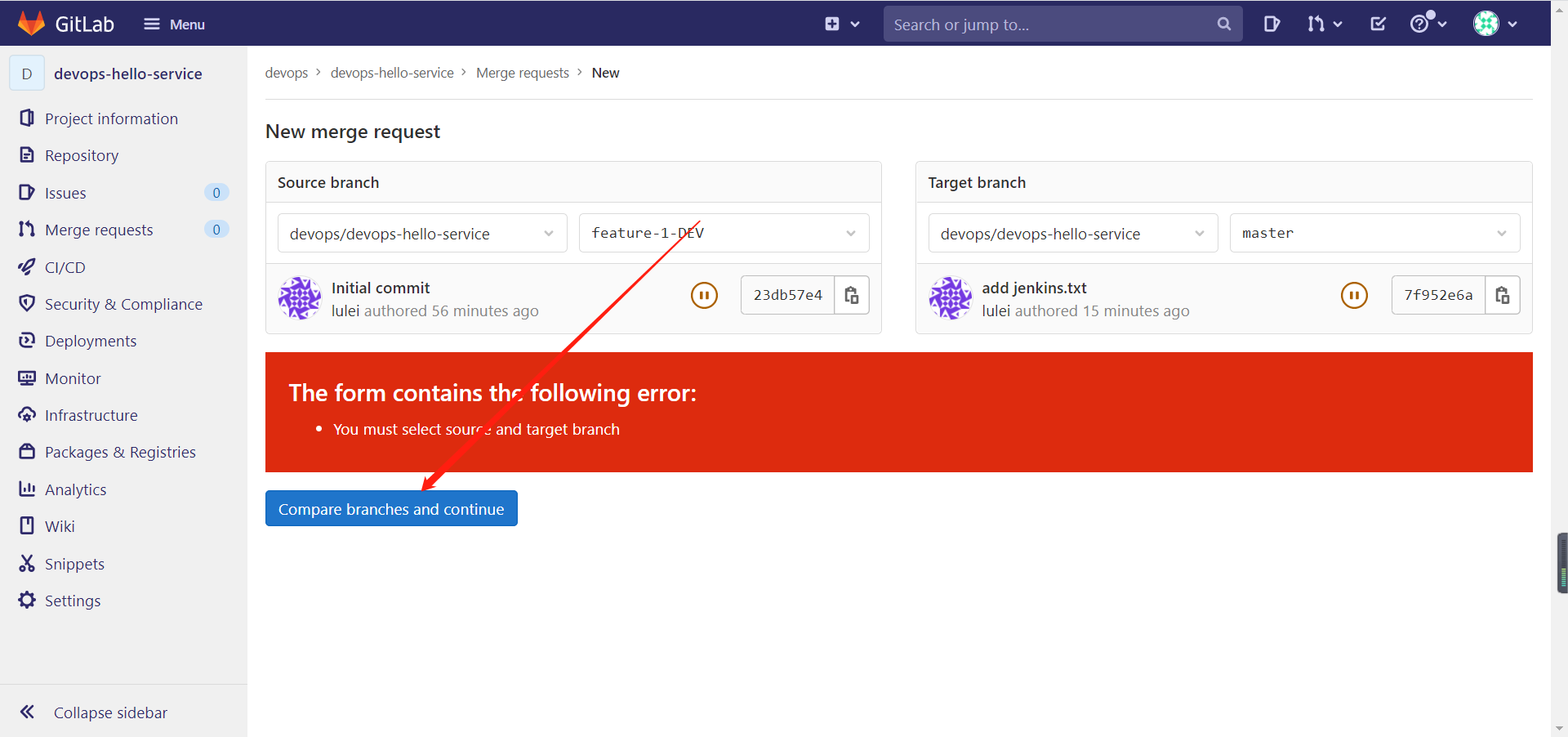Copy commit SHA 23db57e4
Screen dimensions: 1568x737
click(852, 295)
